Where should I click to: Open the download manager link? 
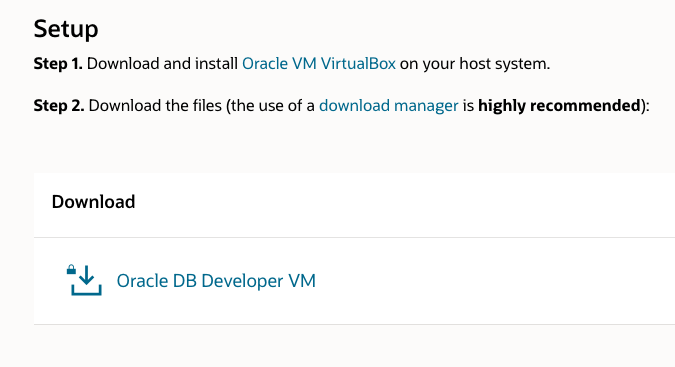[x=389, y=105]
